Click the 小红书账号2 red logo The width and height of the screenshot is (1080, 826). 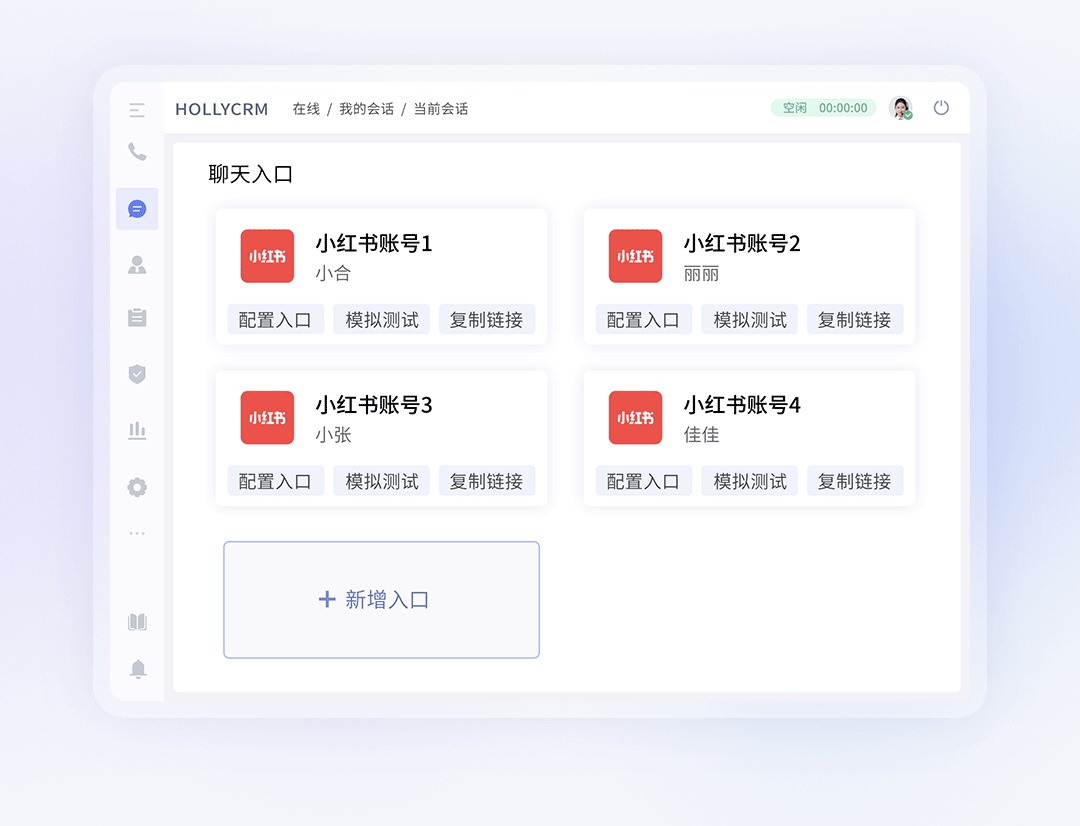(x=635, y=256)
